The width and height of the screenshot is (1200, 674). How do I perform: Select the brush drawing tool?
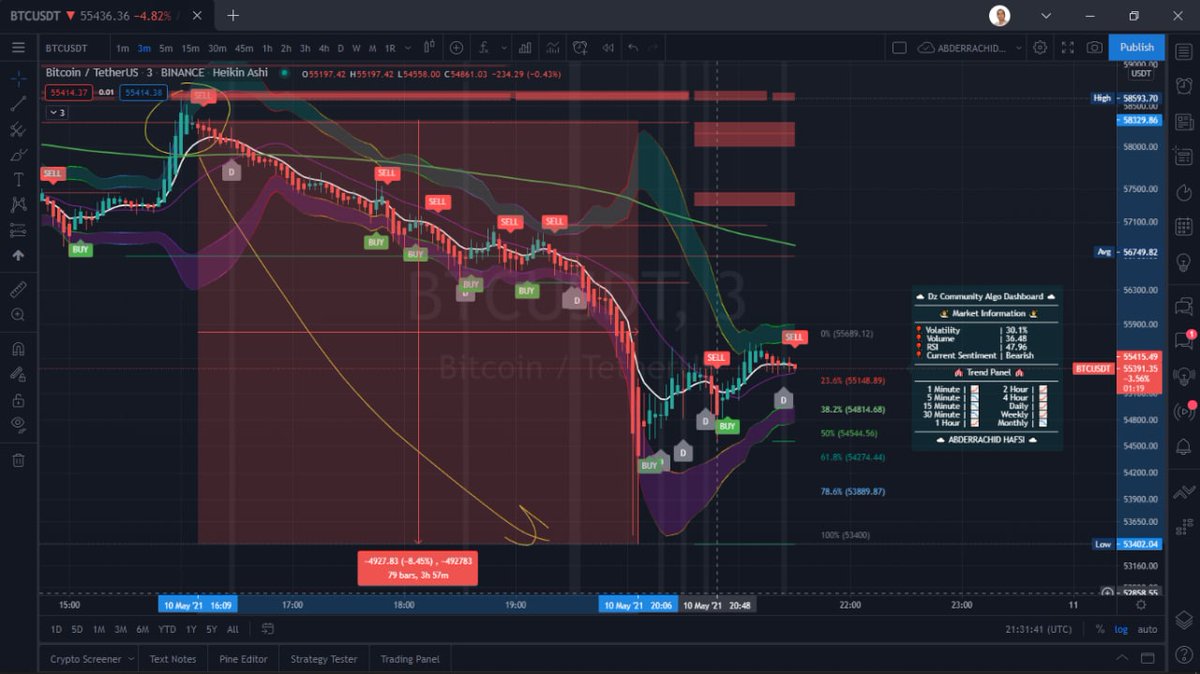pos(18,155)
